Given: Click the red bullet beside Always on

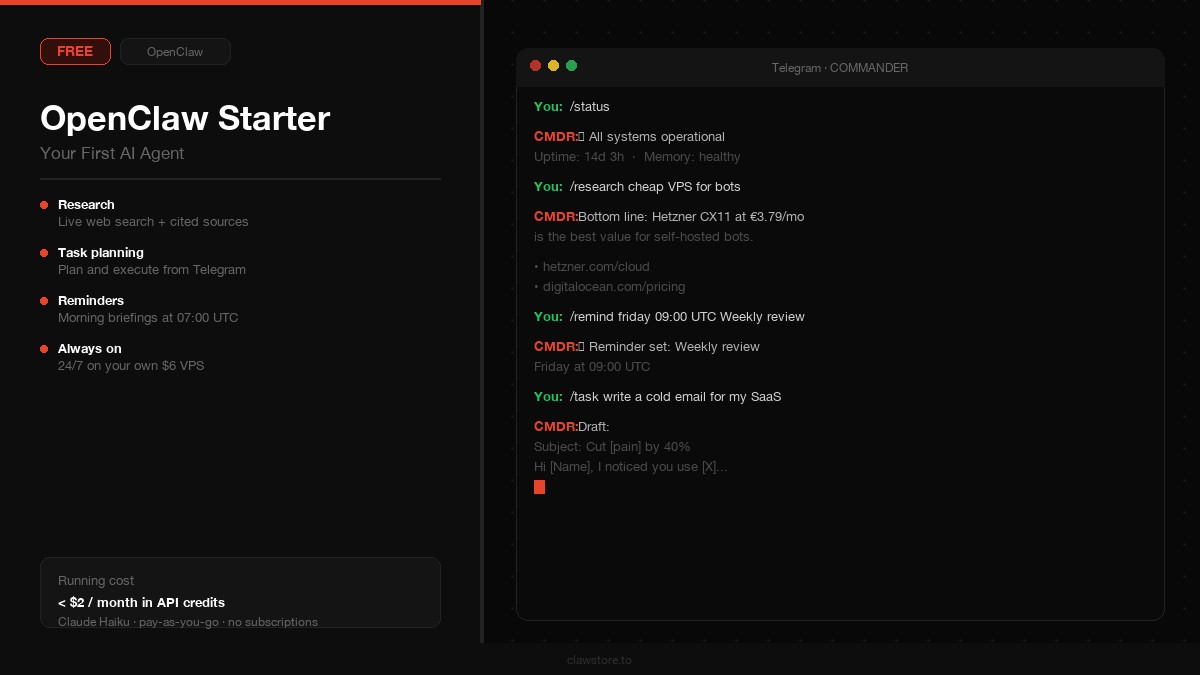Looking at the screenshot, I should pyautogui.click(x=44, y=349).
